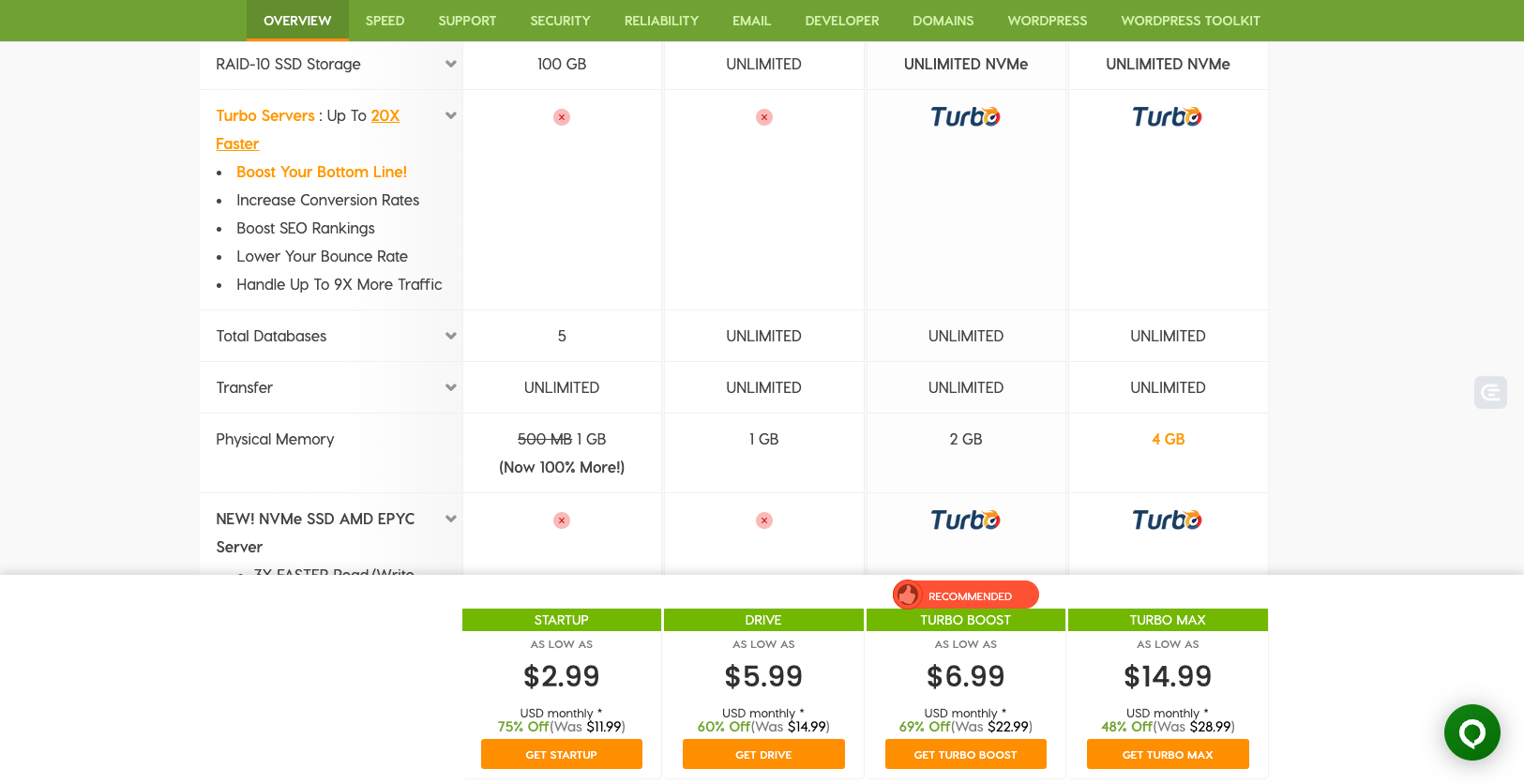The width and height of the screenshot is (1524, 784).
Task: Click the Get Startup button
Action: click(x=562, y=754)
